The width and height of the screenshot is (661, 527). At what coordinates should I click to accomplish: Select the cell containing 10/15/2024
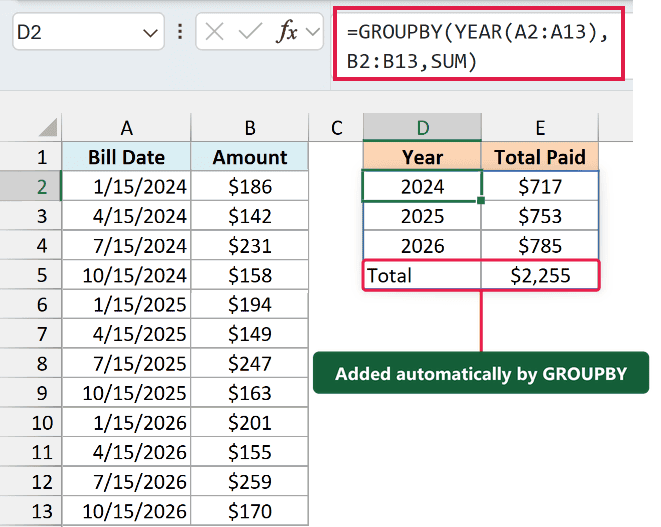coord(126,275)
